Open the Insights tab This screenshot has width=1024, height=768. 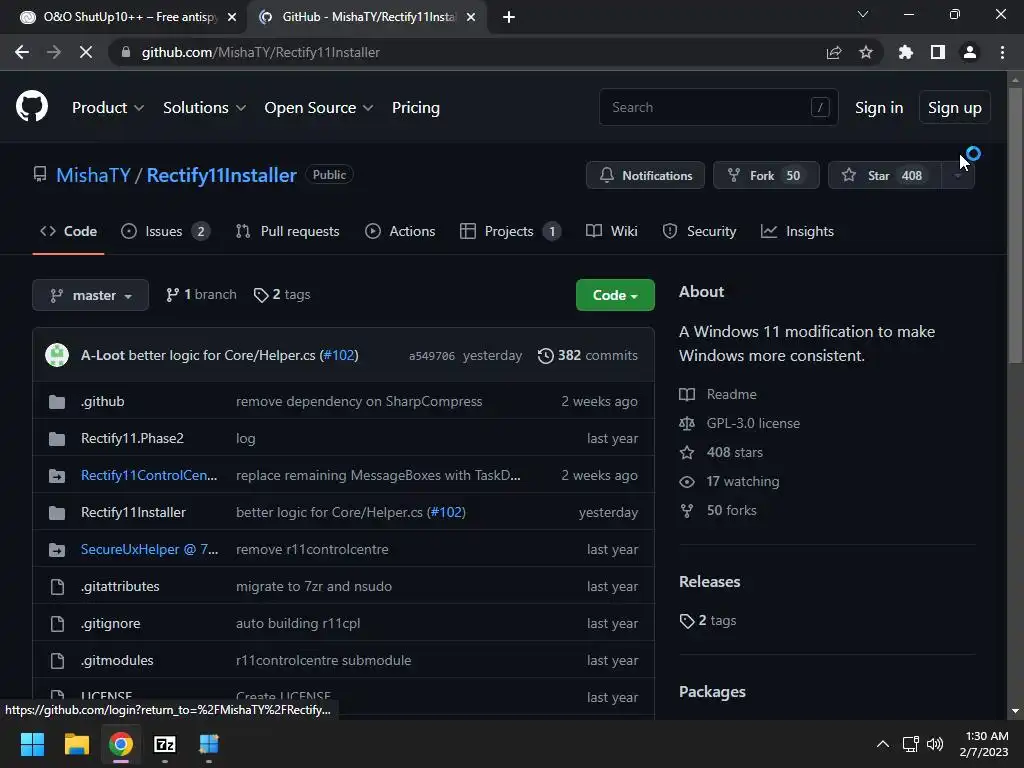tap(797, 231)
